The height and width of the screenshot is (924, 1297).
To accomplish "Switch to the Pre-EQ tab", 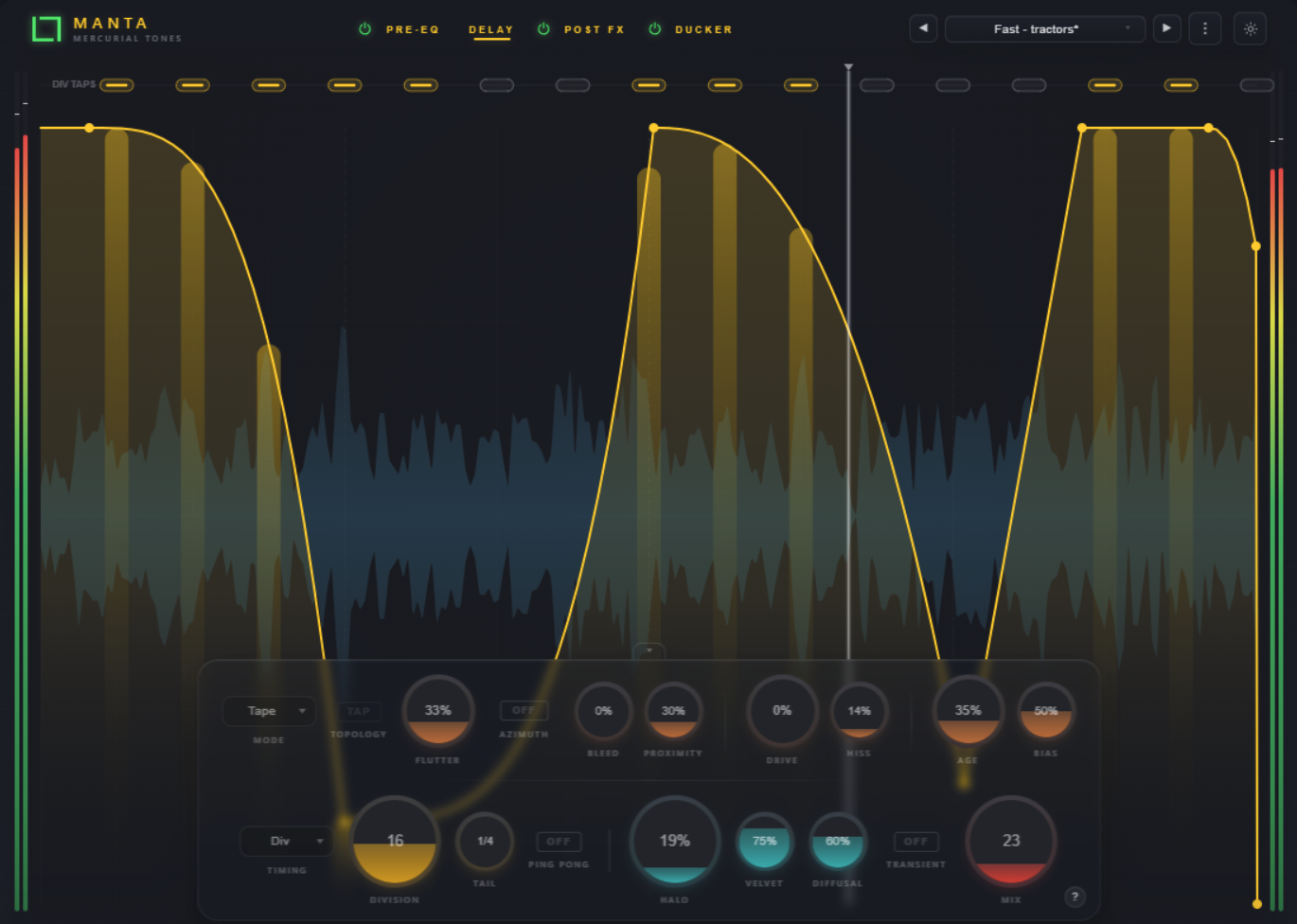I will pos(413,29).
